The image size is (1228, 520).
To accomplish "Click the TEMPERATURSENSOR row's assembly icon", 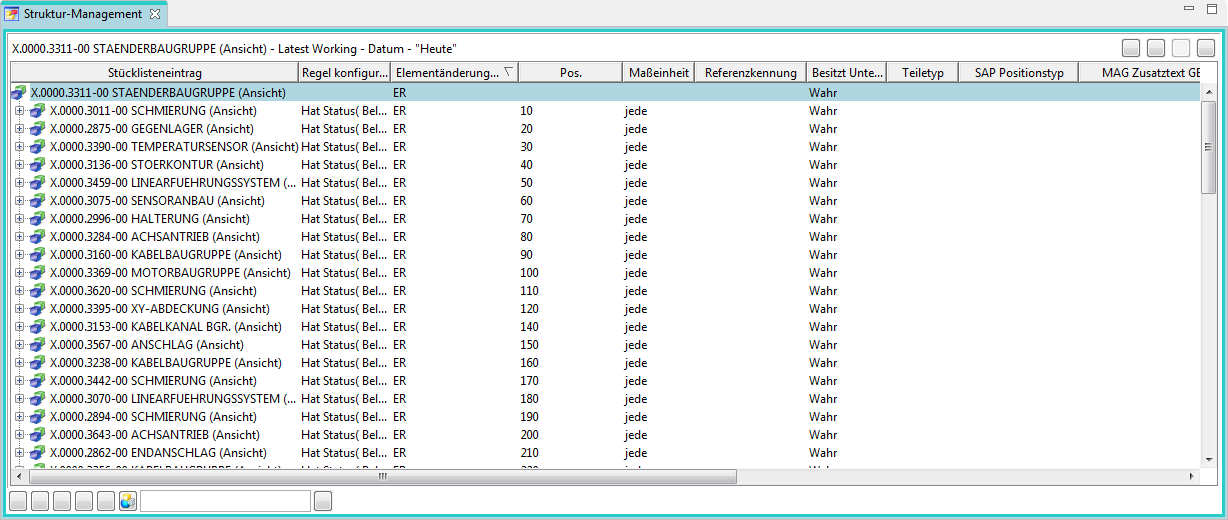I will (38, 147).
